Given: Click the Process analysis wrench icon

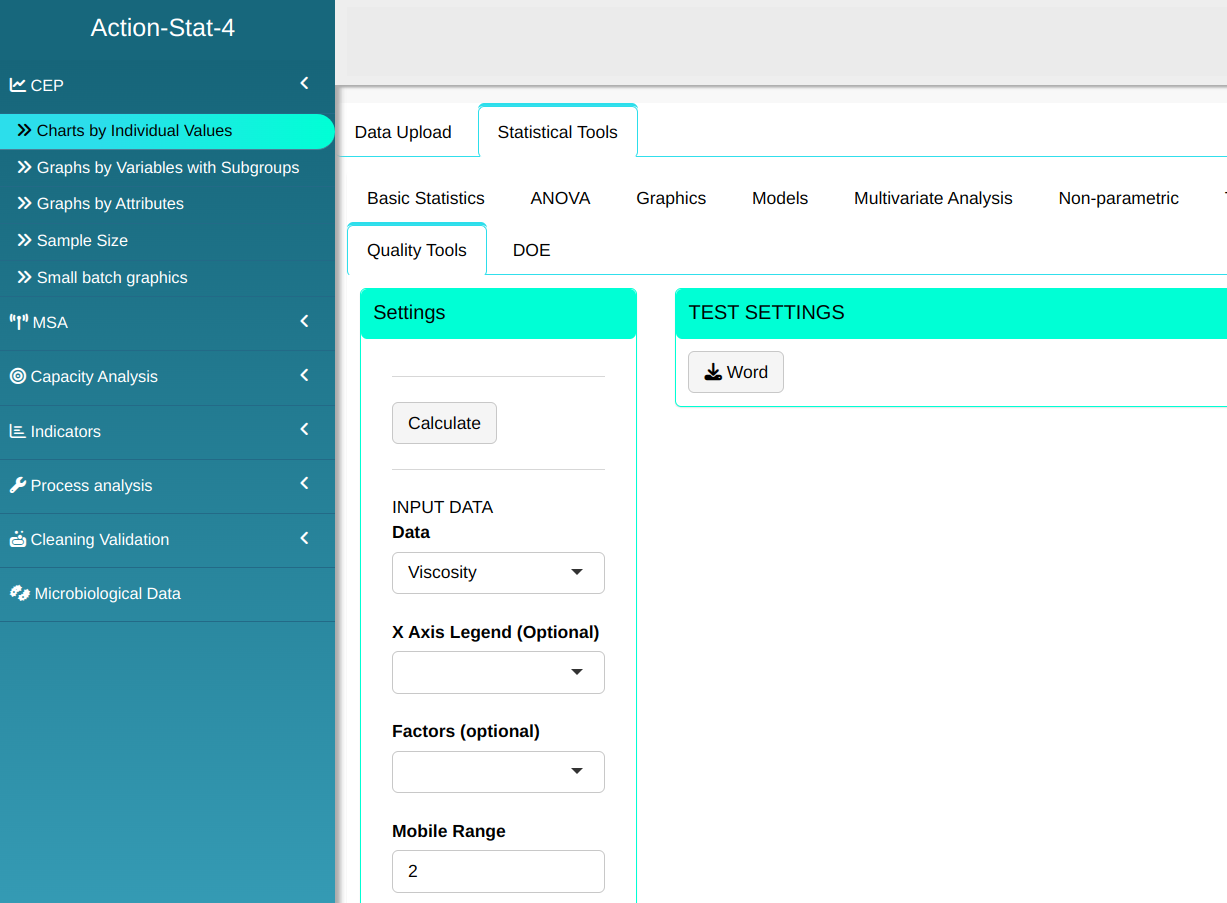Looking at the screenshot, I should pos(18,485).
